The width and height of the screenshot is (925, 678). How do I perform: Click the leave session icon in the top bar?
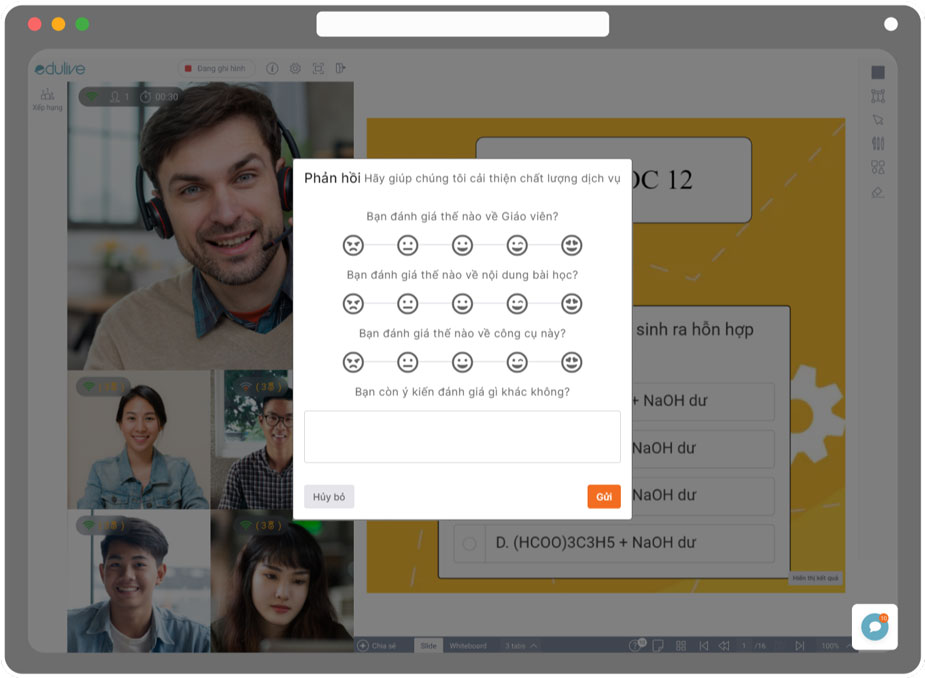coord(341,68)
